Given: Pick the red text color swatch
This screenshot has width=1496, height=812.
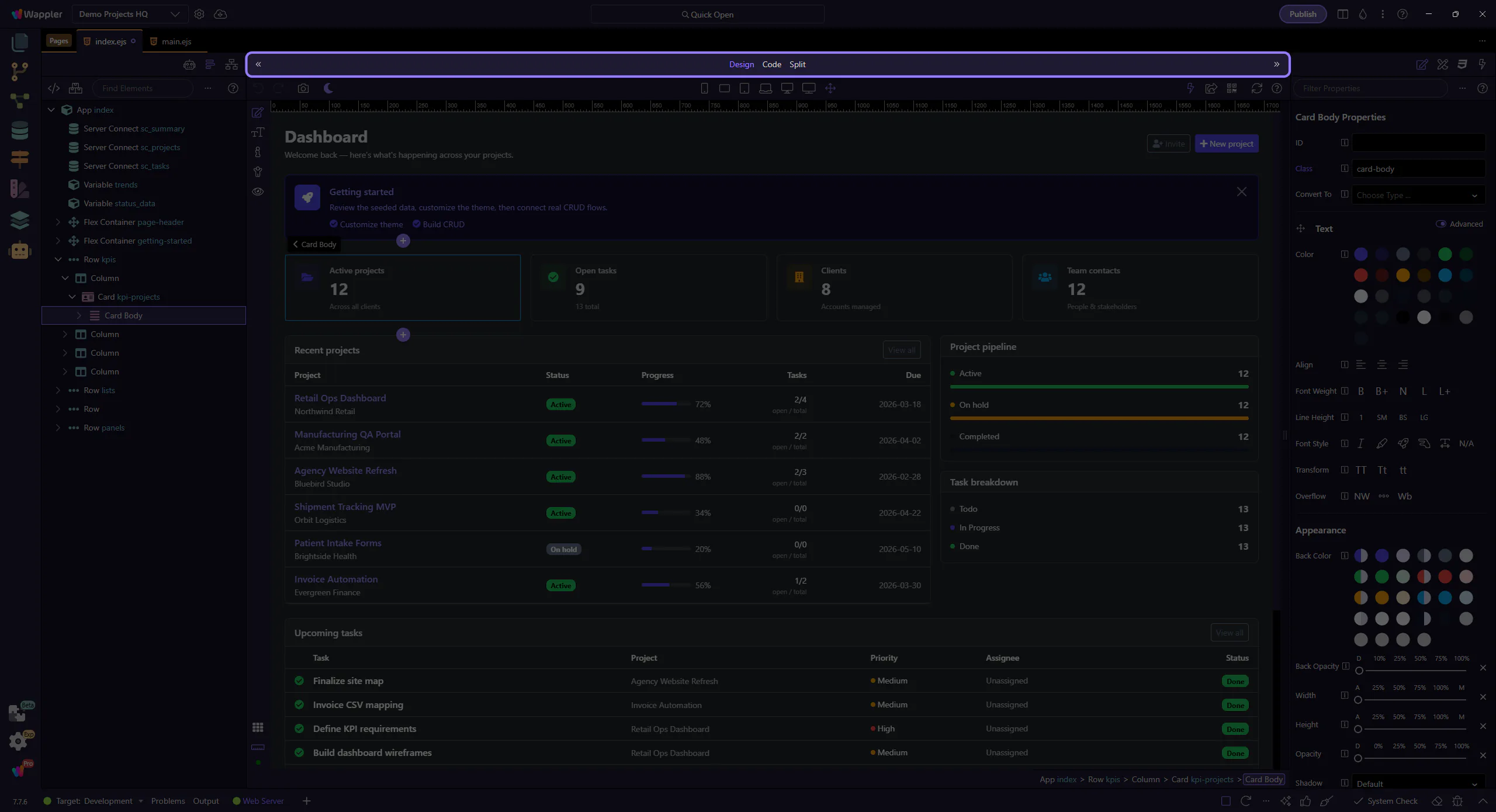Looking at the screenshot, I should coord(1360,275).
